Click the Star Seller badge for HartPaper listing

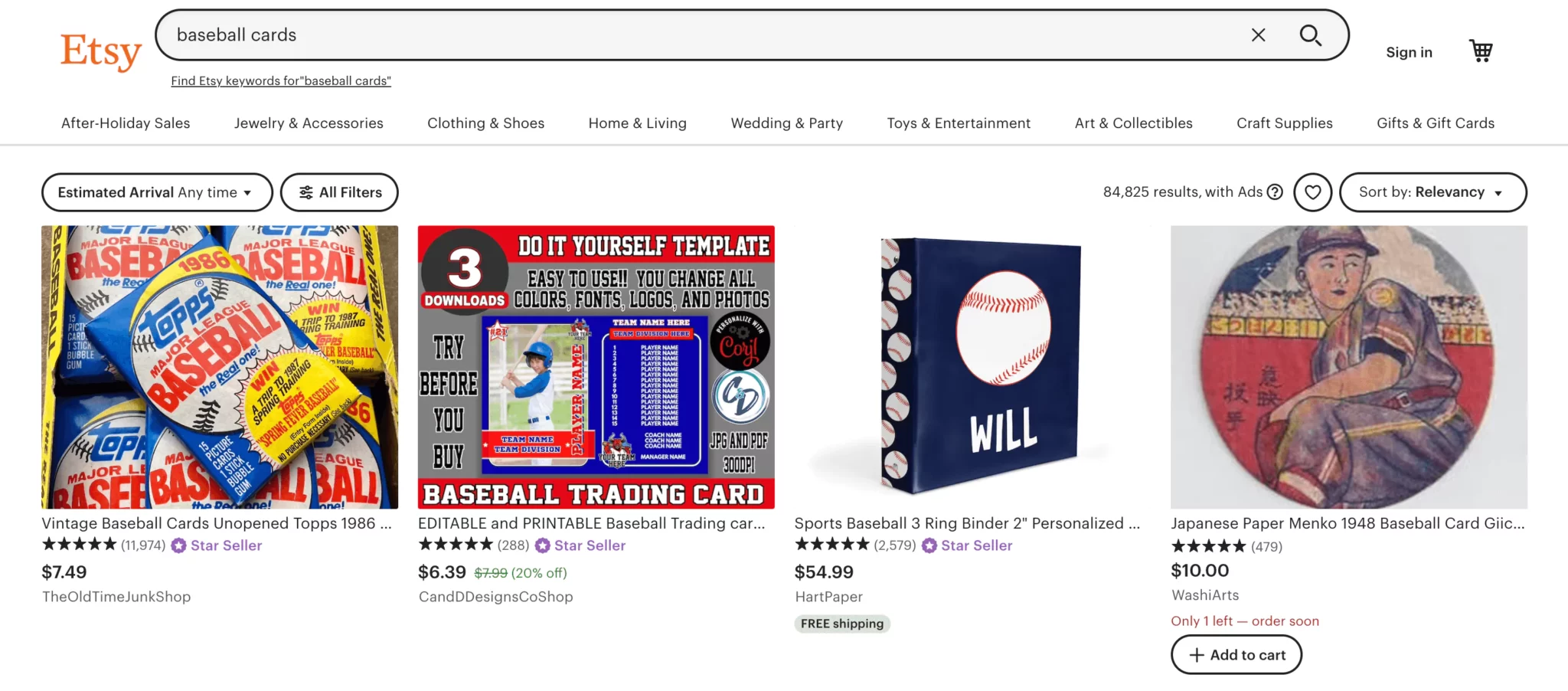pos(967,545)
